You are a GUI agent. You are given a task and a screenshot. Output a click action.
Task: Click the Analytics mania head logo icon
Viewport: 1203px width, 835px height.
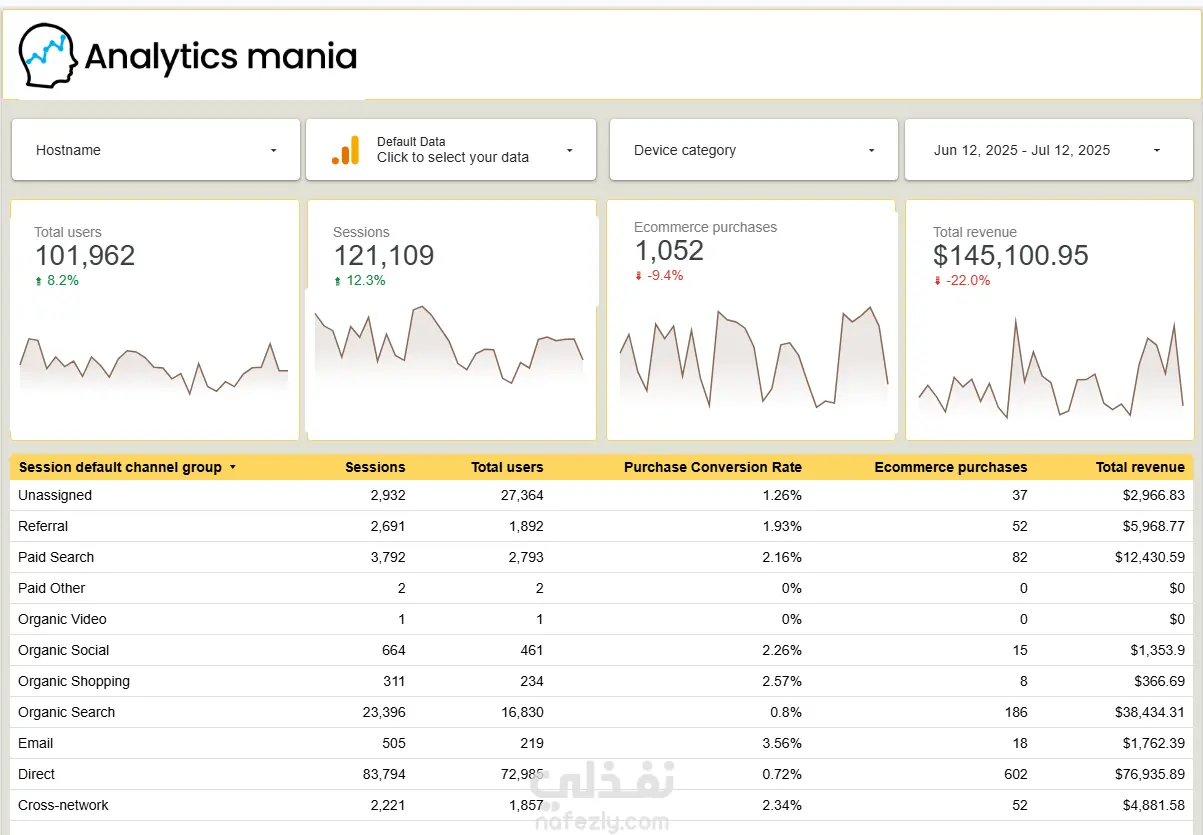[48, 57]
